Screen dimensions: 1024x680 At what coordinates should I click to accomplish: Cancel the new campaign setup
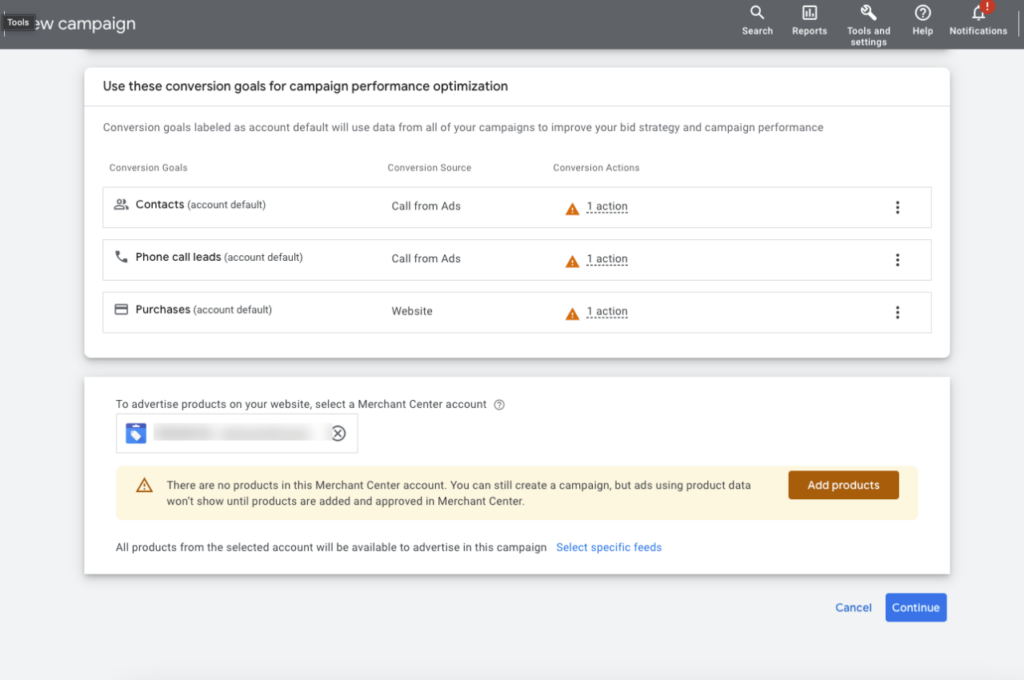point(853,607)
